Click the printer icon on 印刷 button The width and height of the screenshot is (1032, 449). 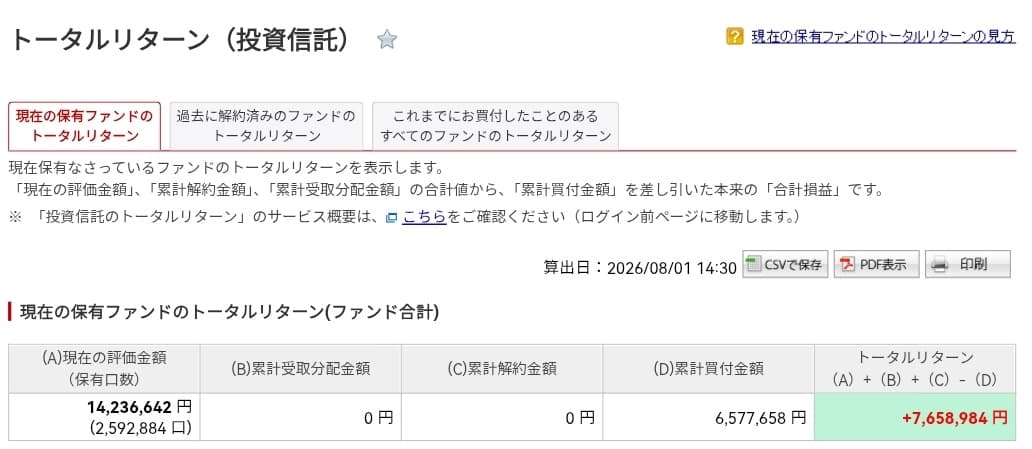(x=940, y=265)
